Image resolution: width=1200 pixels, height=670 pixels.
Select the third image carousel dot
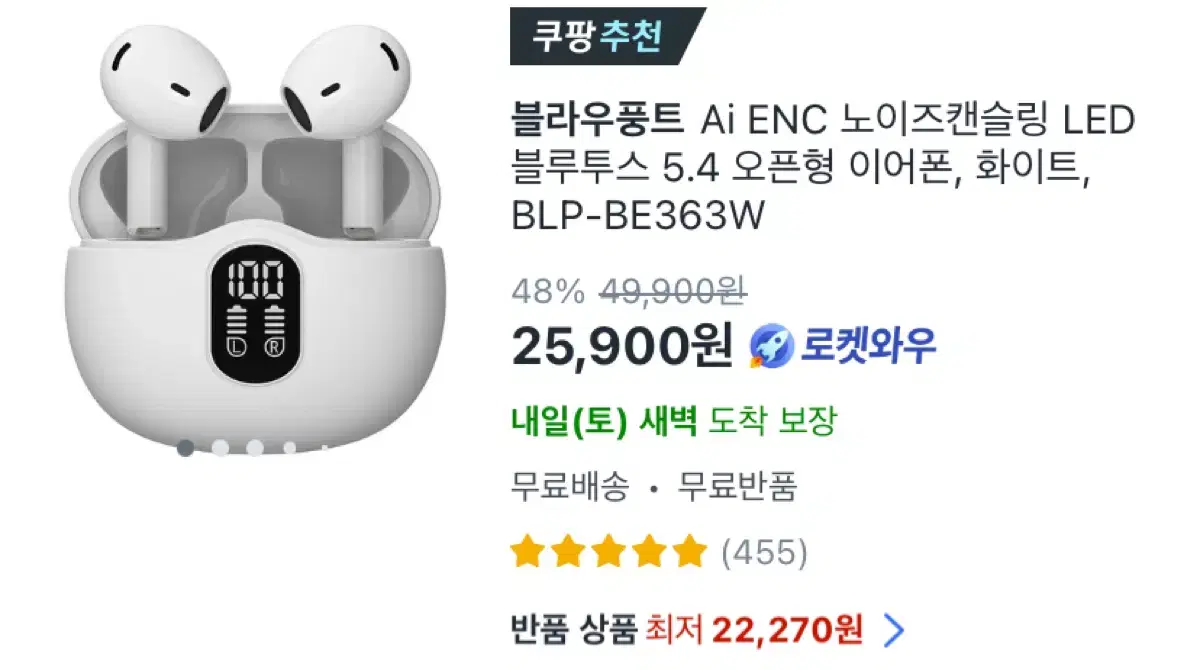point(256,448)
